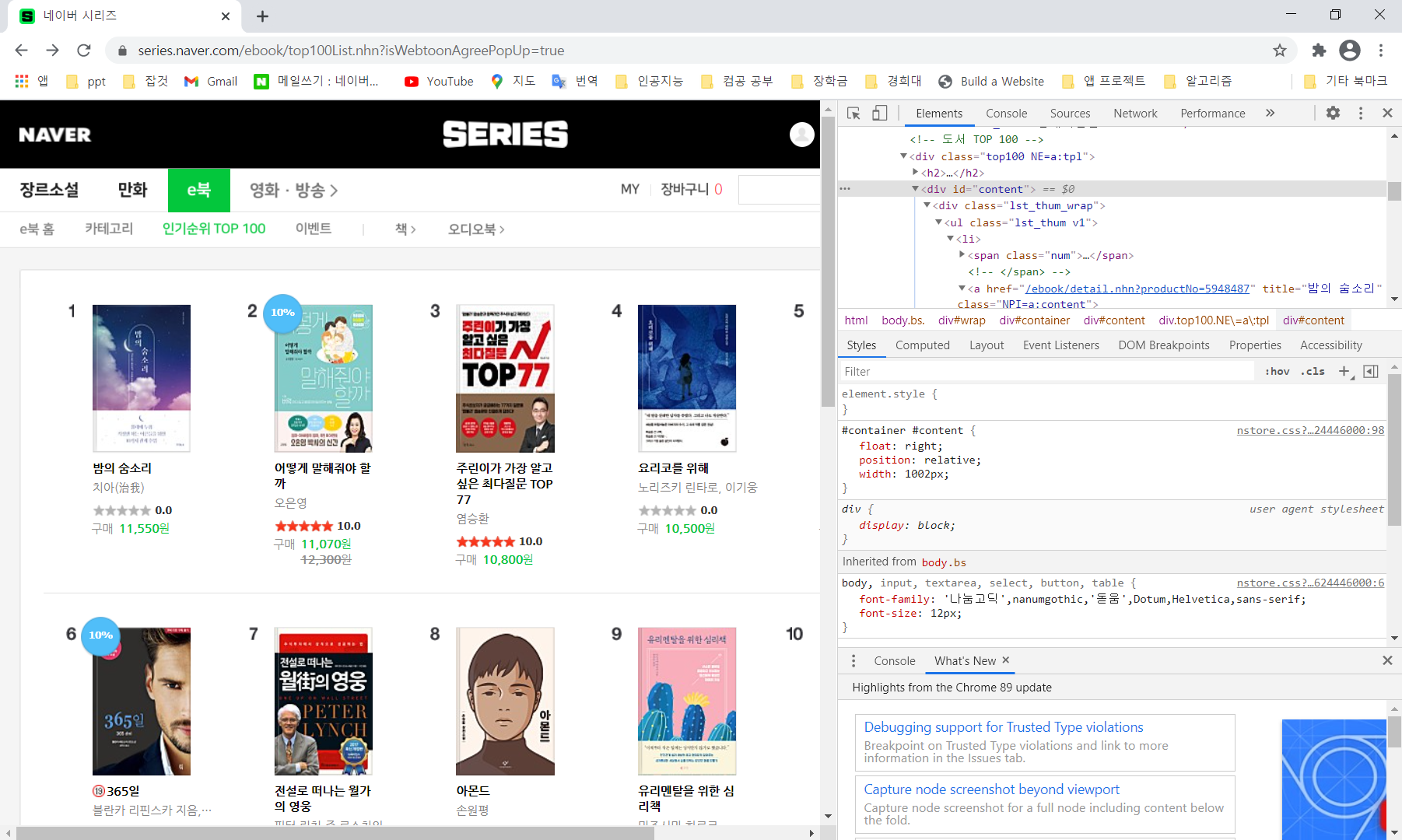This screenshot has width=1402, height=840.
Task: Add a new style rule with plus icon
Action: 1344,372
